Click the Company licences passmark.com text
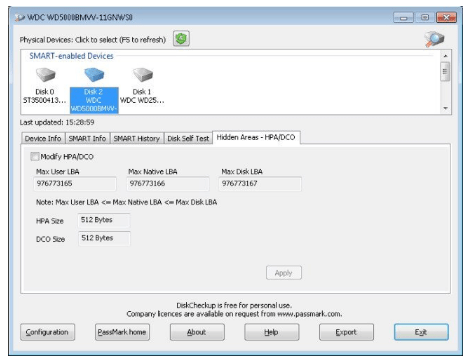Image resolution: width=468 pixels, height=362 pixels. click(x=234, y=314)
